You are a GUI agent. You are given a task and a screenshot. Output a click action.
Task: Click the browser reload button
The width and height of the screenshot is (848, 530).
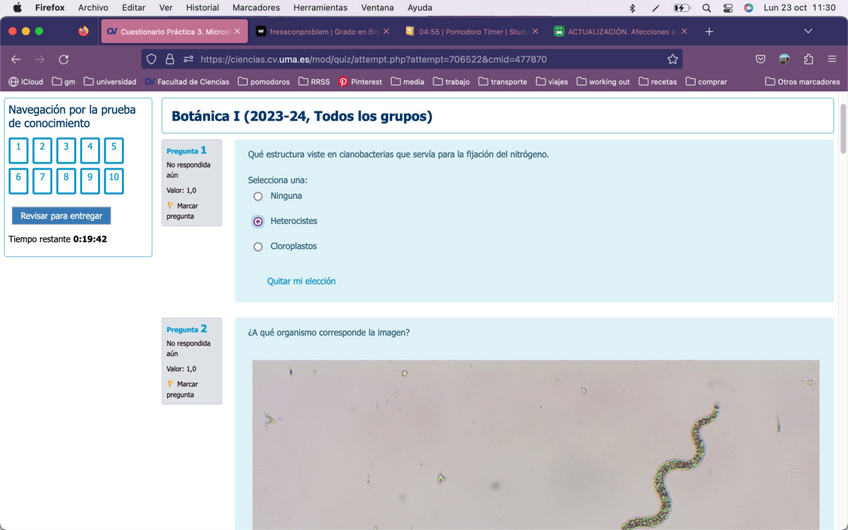64,59
